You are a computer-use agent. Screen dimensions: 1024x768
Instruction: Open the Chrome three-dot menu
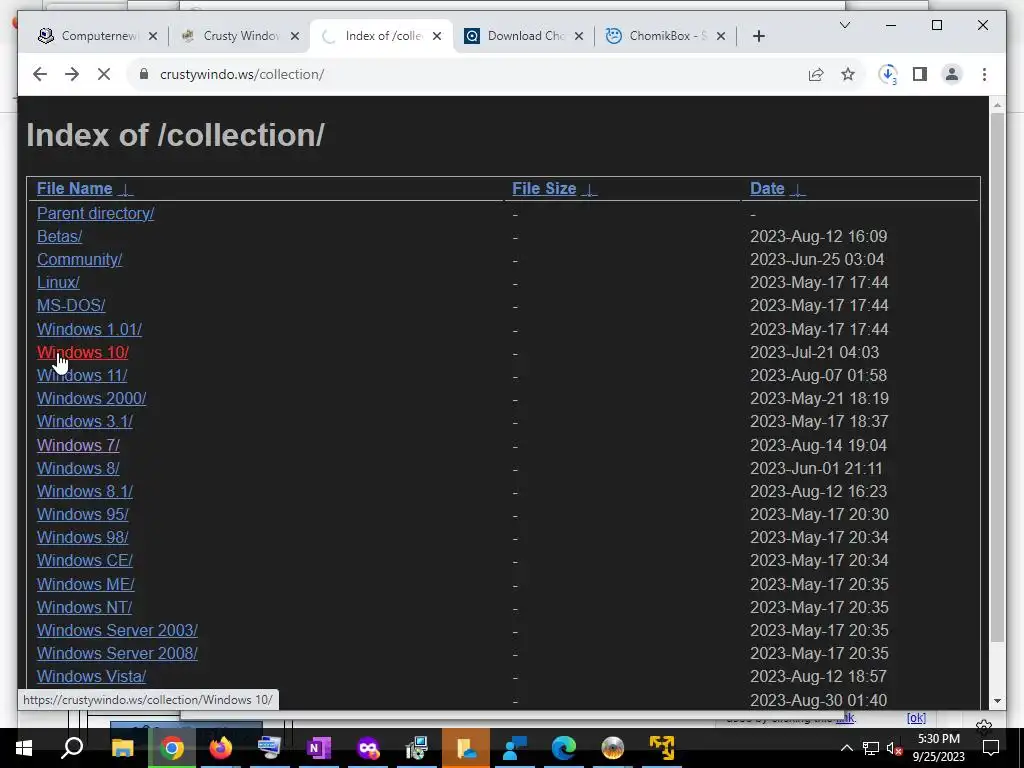[984, 74]
